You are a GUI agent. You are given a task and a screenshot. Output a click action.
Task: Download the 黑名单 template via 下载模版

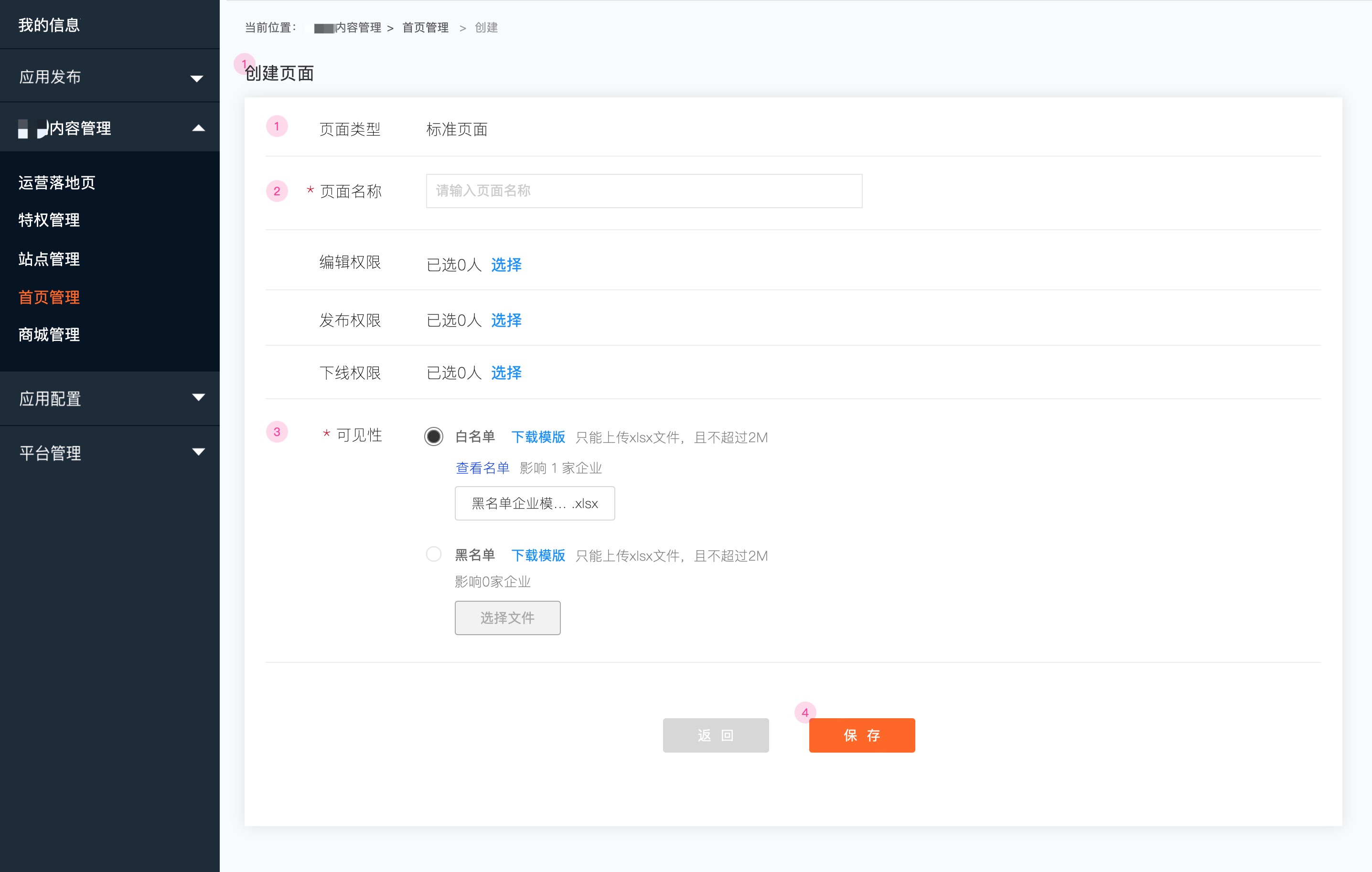click(x=538, y=555)
